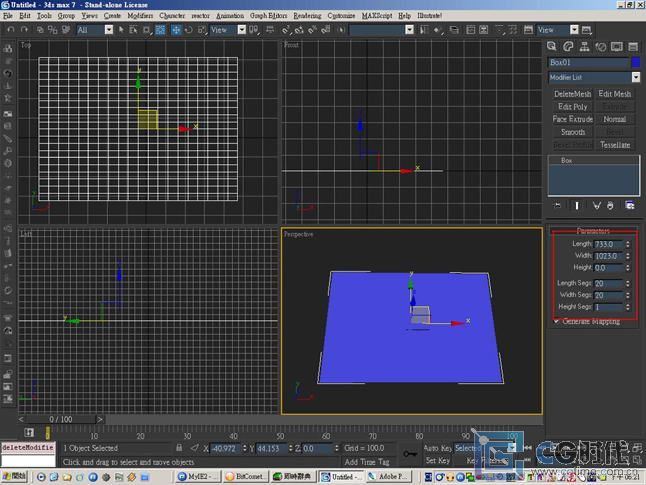Click Make Unique icon below stack
Screen dimensions: 646x485
coord(596,205)
